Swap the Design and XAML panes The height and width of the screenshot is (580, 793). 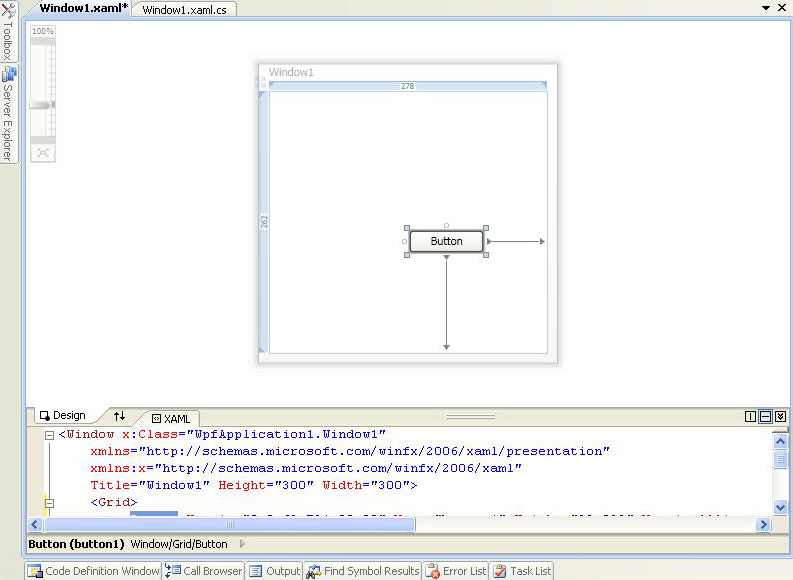click(x=119, y=416)
